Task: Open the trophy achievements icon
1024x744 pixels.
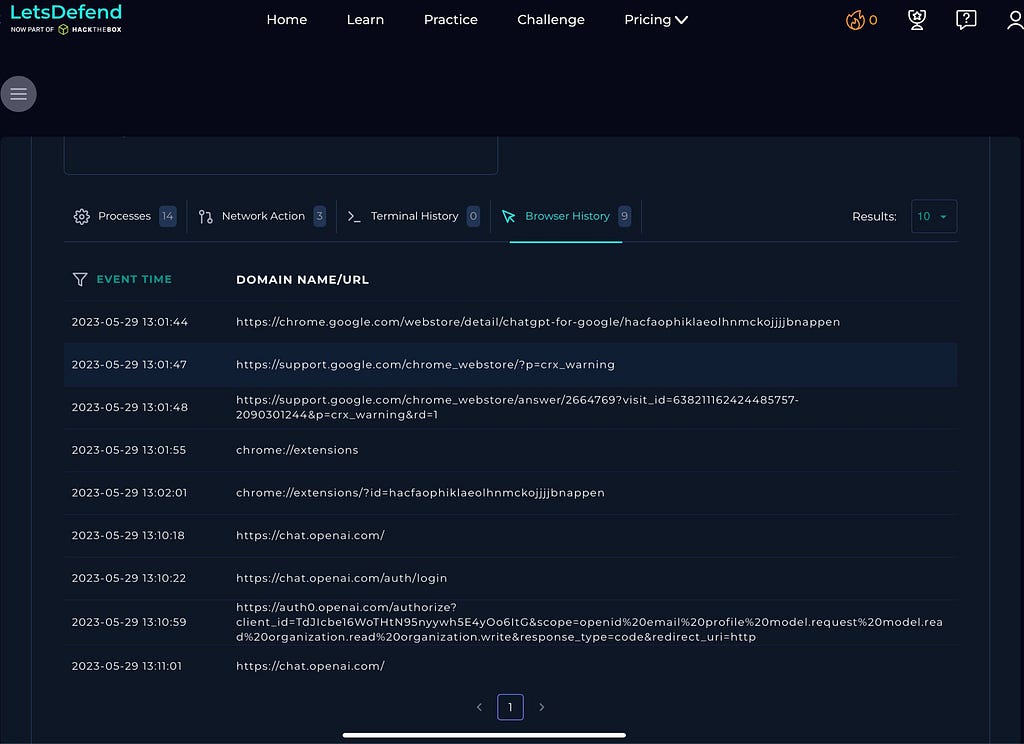Action: coord(917,20)
